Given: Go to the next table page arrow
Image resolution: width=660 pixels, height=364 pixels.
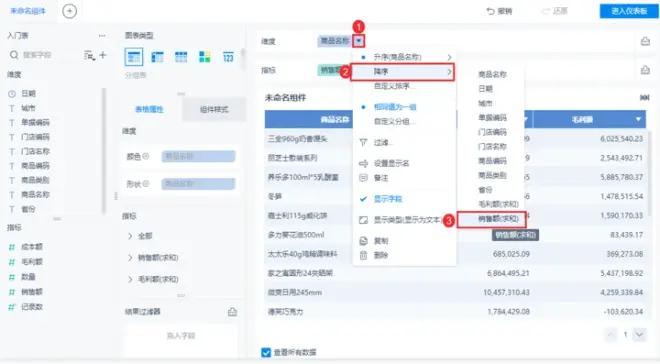Looking at the screenshot, I should pos(640,335).
